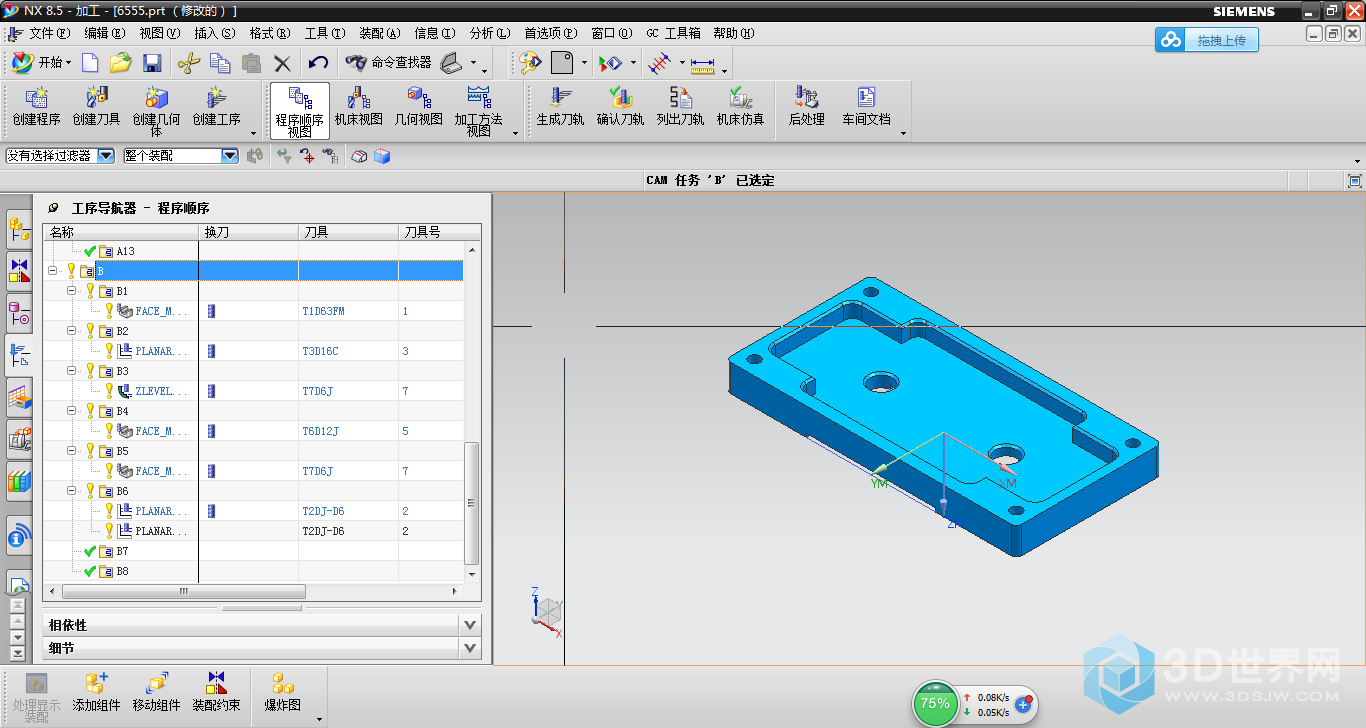Click the New file icon
Screen dimensions: 1366x728
[x=90, y=63]
